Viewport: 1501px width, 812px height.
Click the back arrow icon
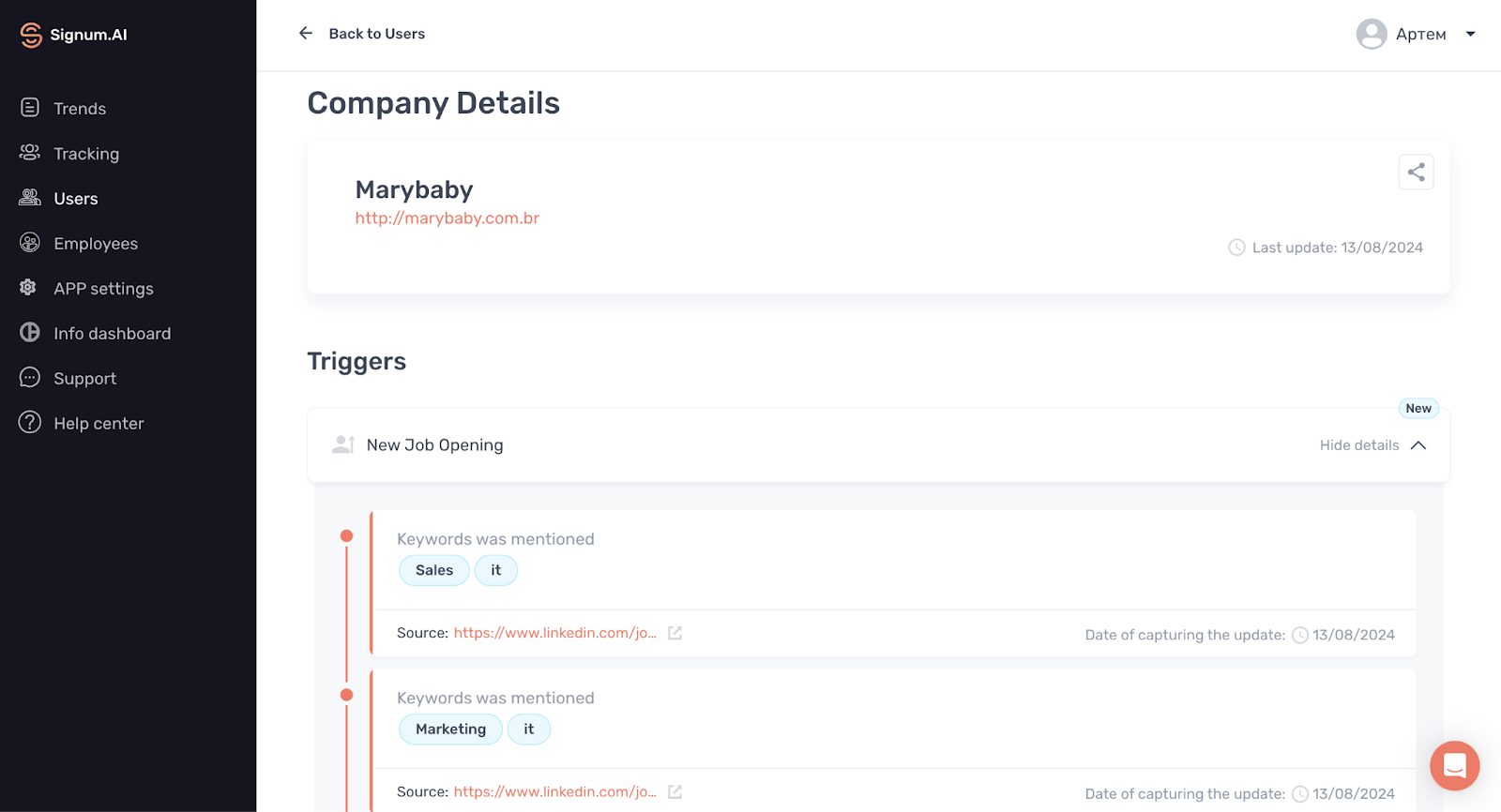[306, 34]
